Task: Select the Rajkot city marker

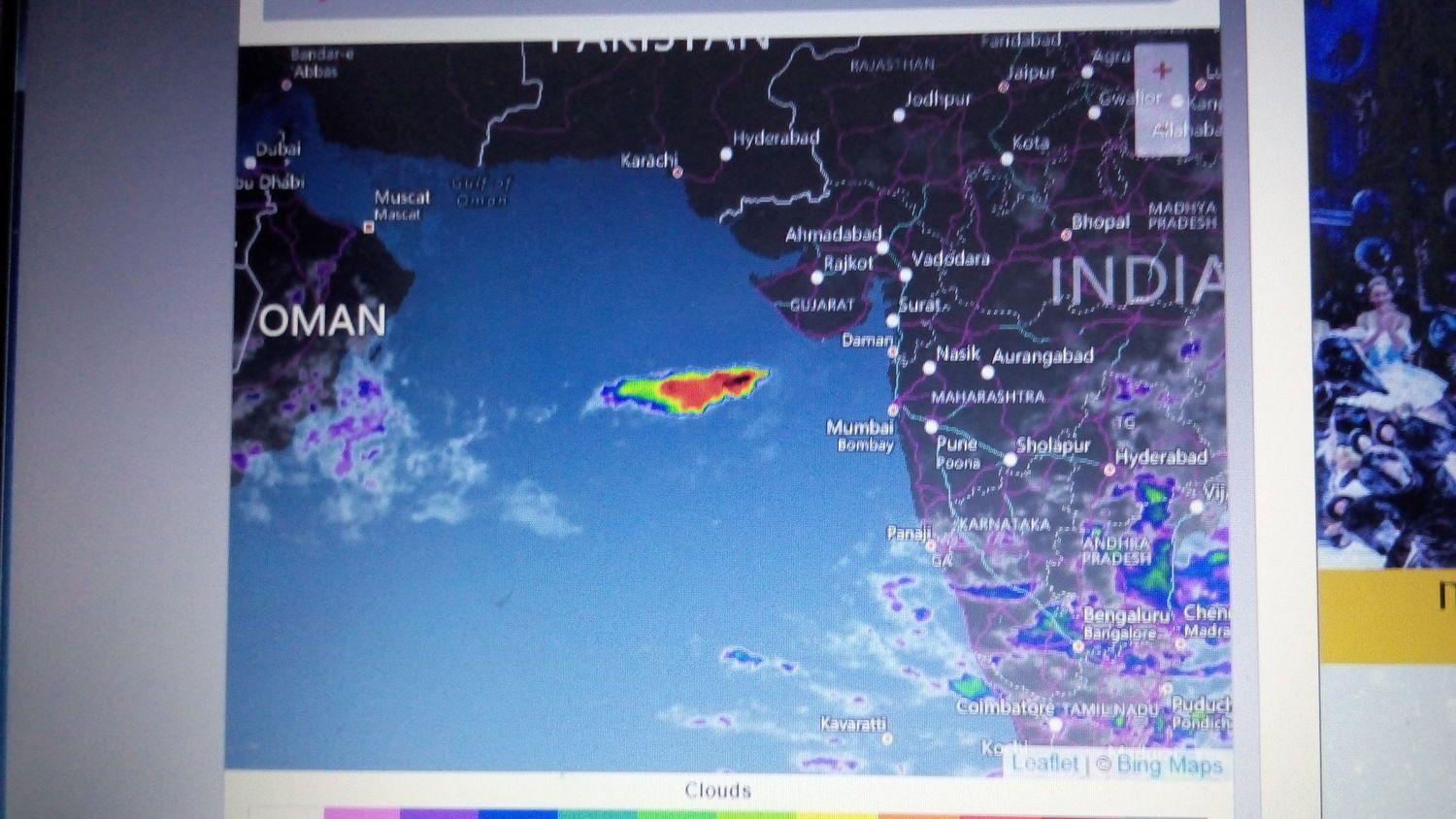Action: tap(817, 278)
